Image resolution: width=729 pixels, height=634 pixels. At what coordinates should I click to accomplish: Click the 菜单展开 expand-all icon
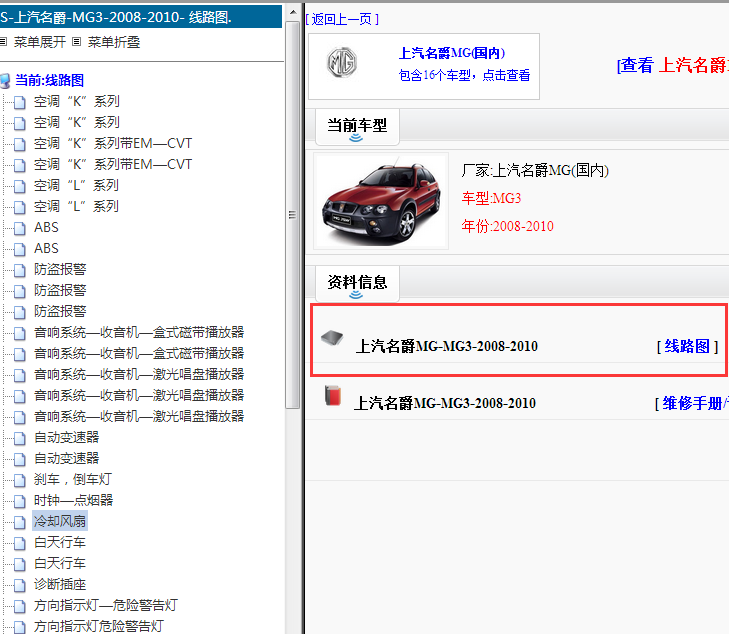click(3, 42)
